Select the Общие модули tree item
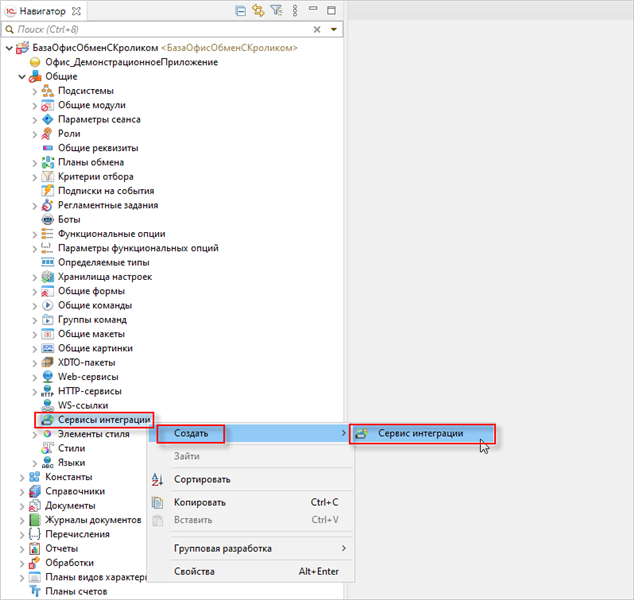The image size is (634, 600). tap(91, 105)
